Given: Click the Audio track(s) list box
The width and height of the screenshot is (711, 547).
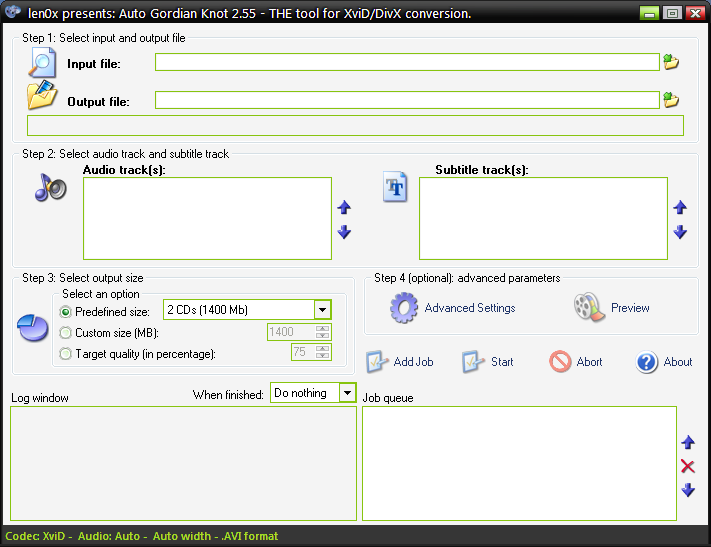Looking at the screenshot, I should [207, 218].
